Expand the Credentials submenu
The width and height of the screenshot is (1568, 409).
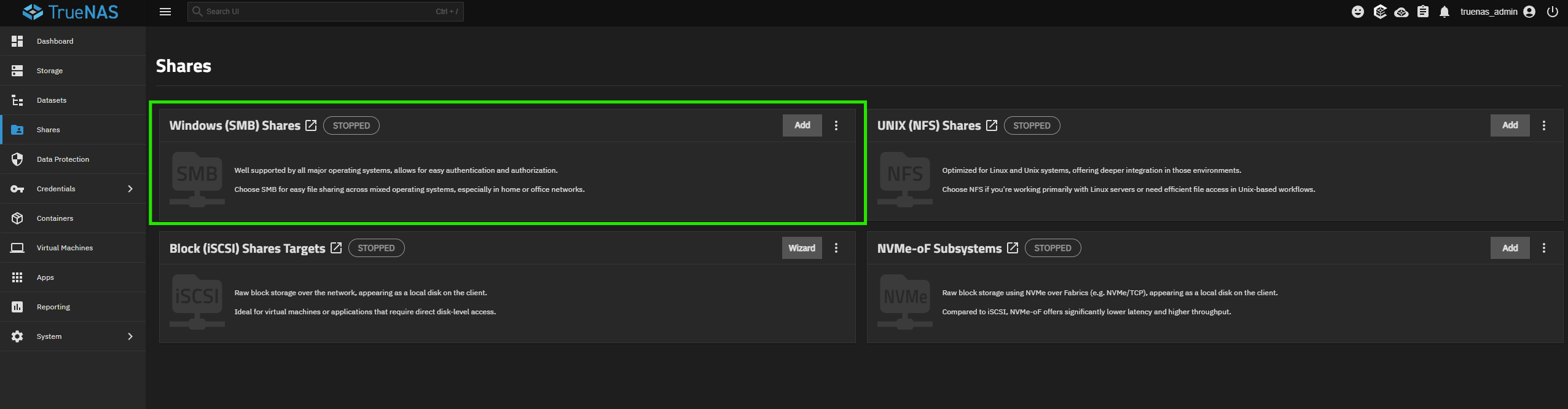(x=130, y=189)
